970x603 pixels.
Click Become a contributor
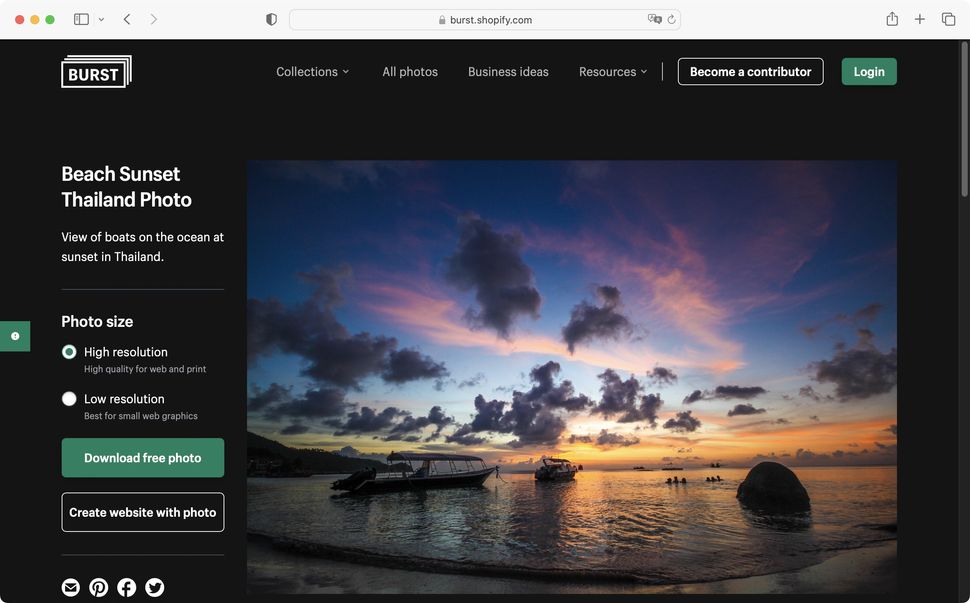click(750, 71)
